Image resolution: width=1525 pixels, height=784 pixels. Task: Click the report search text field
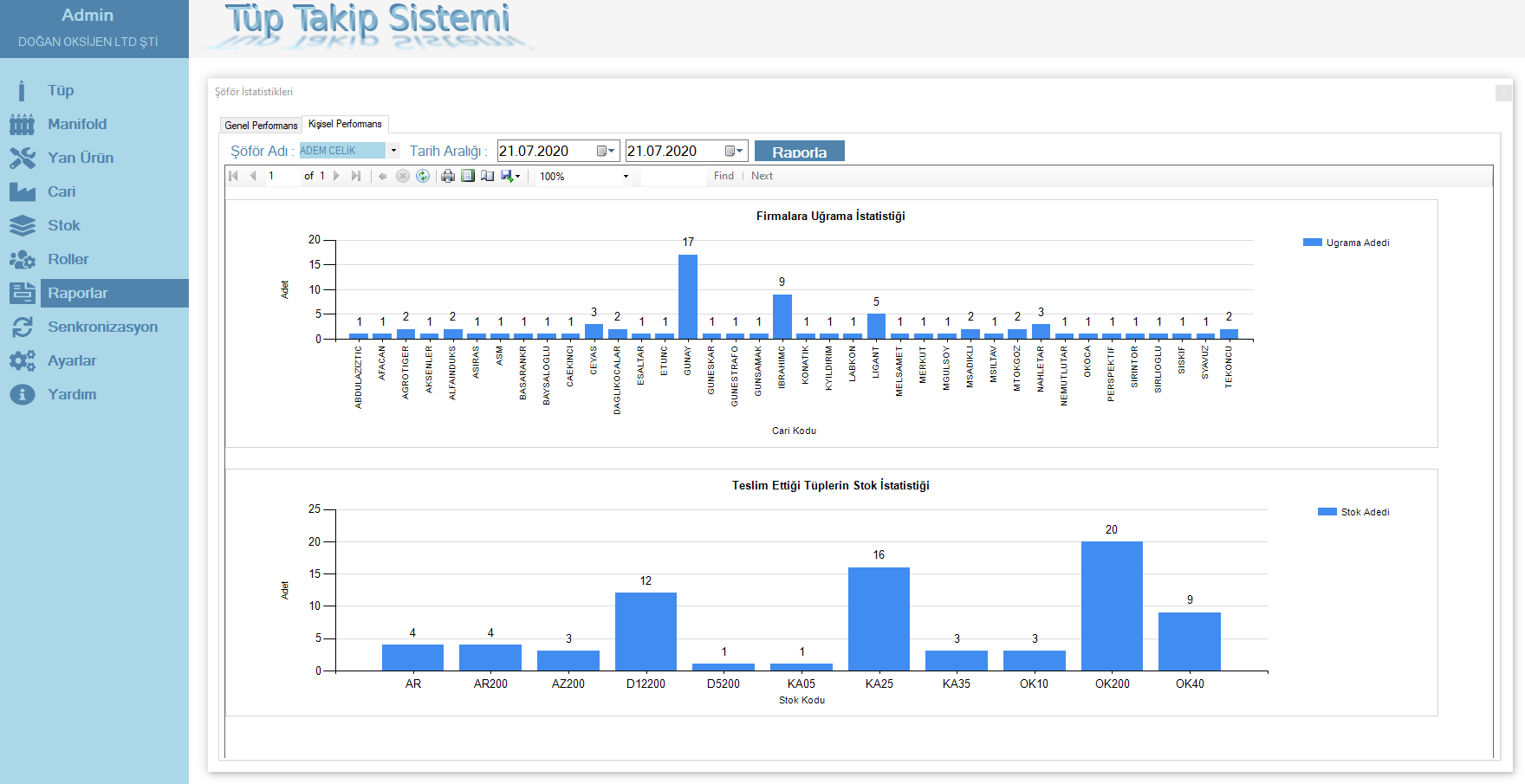673,176
